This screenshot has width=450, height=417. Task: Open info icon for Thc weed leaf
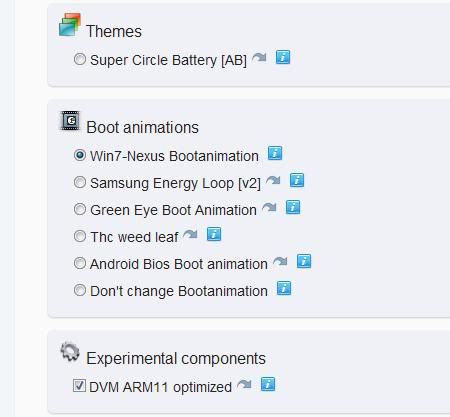point(214,234)
